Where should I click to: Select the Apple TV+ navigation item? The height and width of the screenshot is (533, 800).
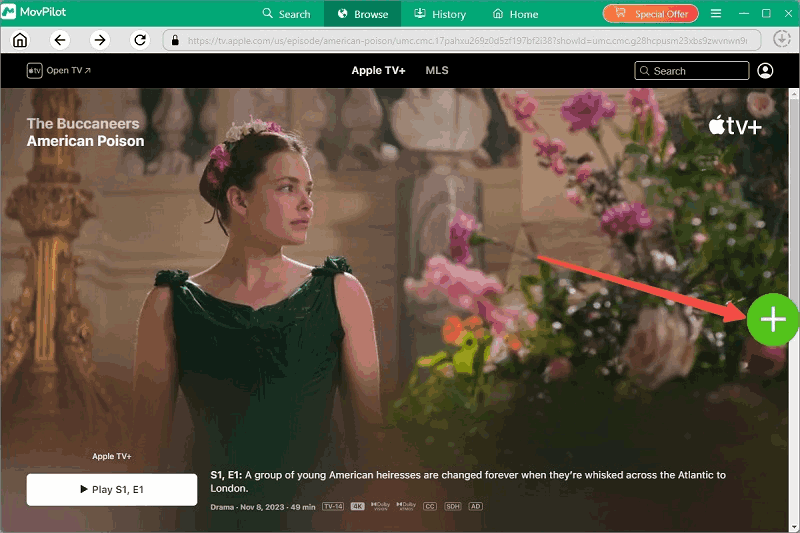pos(378,71)
